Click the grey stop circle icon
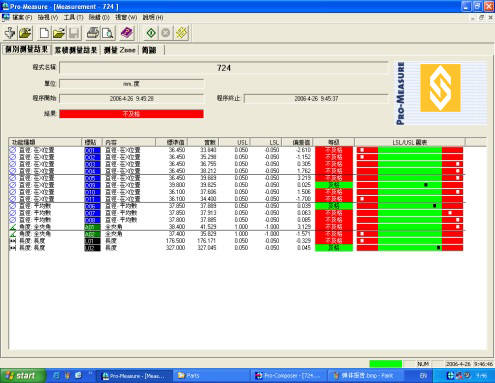 click(166, 33)
